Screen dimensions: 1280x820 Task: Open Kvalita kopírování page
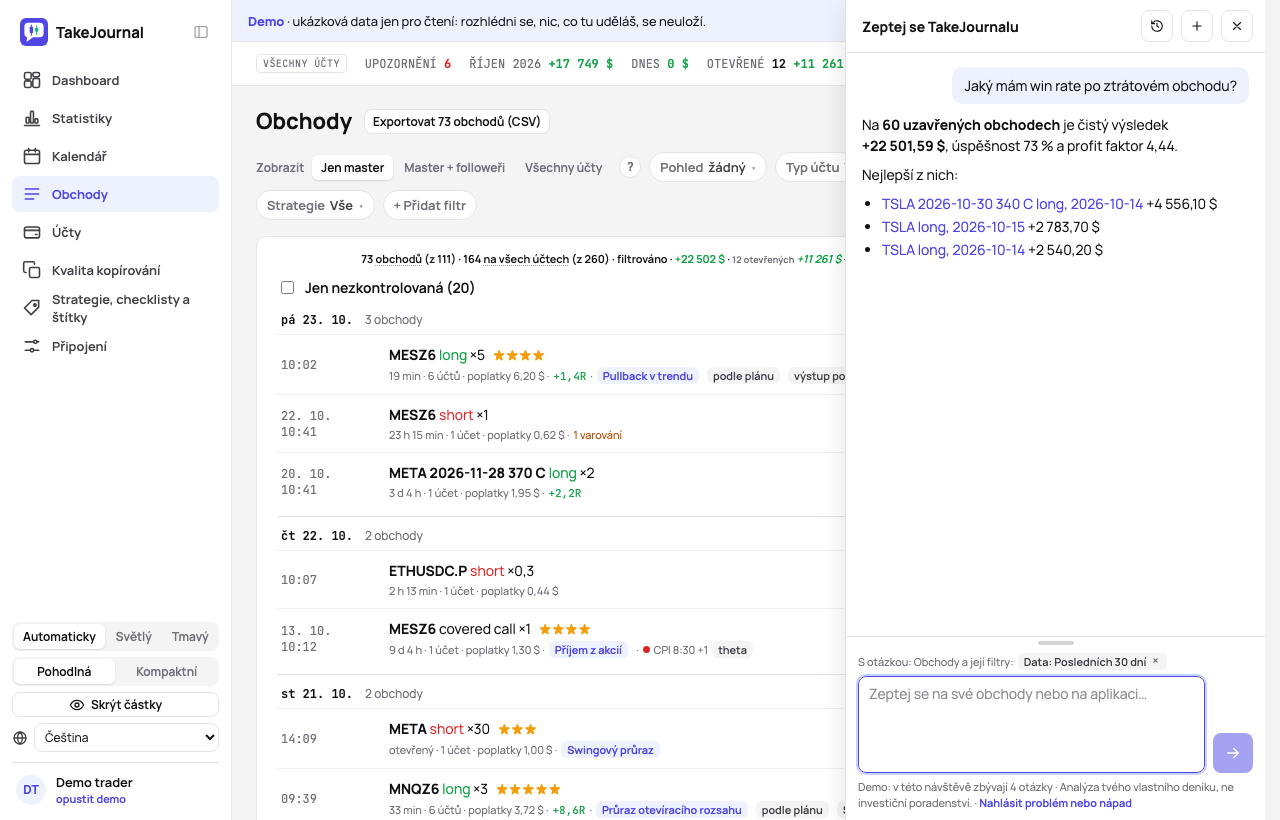pos(115,270)
